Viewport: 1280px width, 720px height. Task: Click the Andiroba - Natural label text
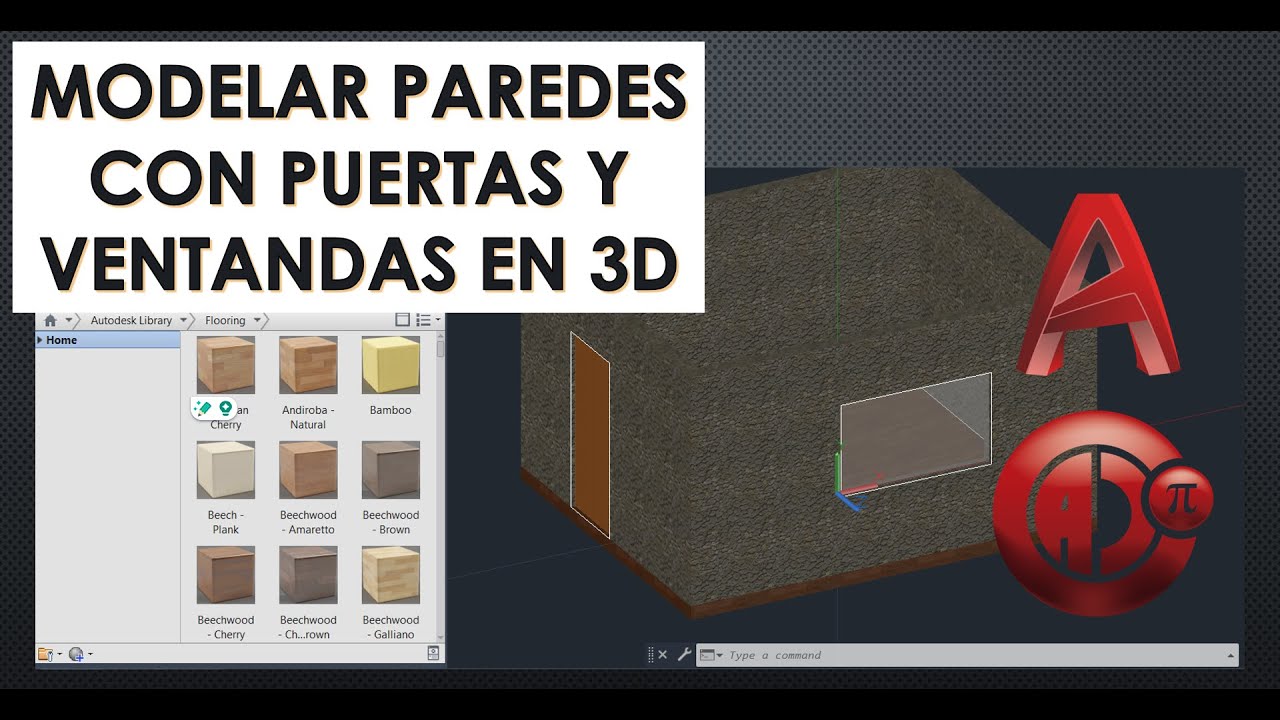(308, 417)
